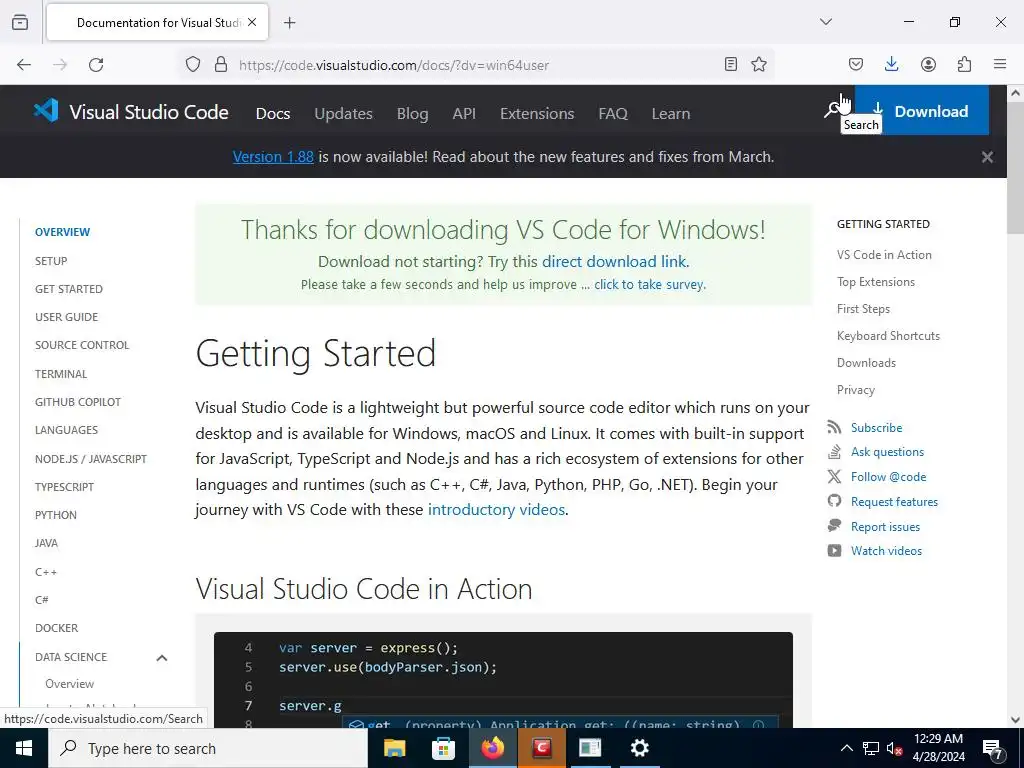Open a new tab with the plus button
Screen dimensions: 1024x768
tap(289, 23)
